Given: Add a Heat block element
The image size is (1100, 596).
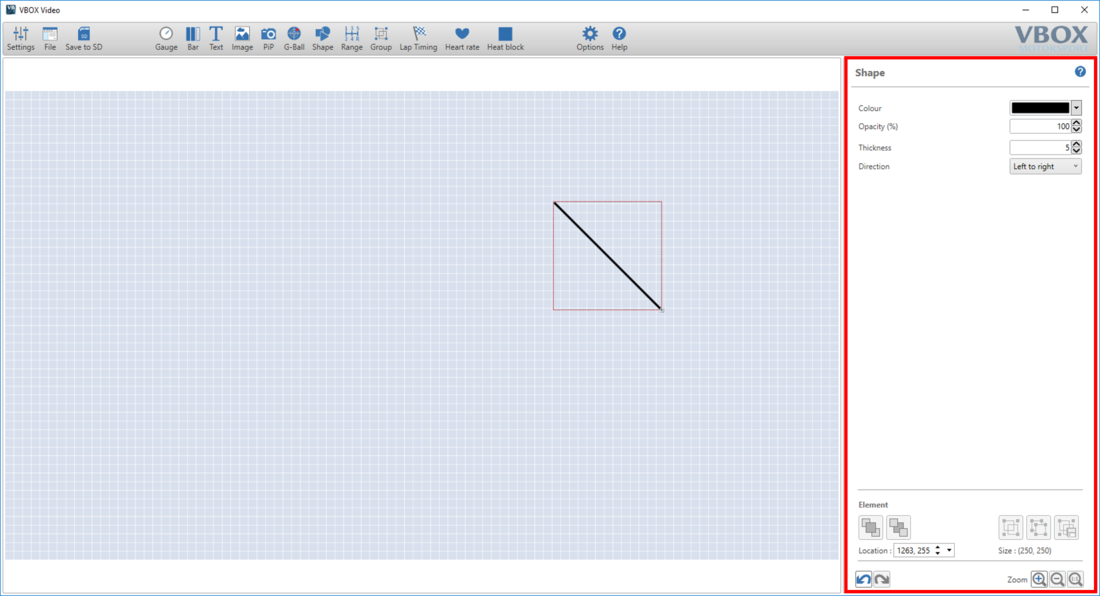Looking at the screenshot, I should 505,39.
